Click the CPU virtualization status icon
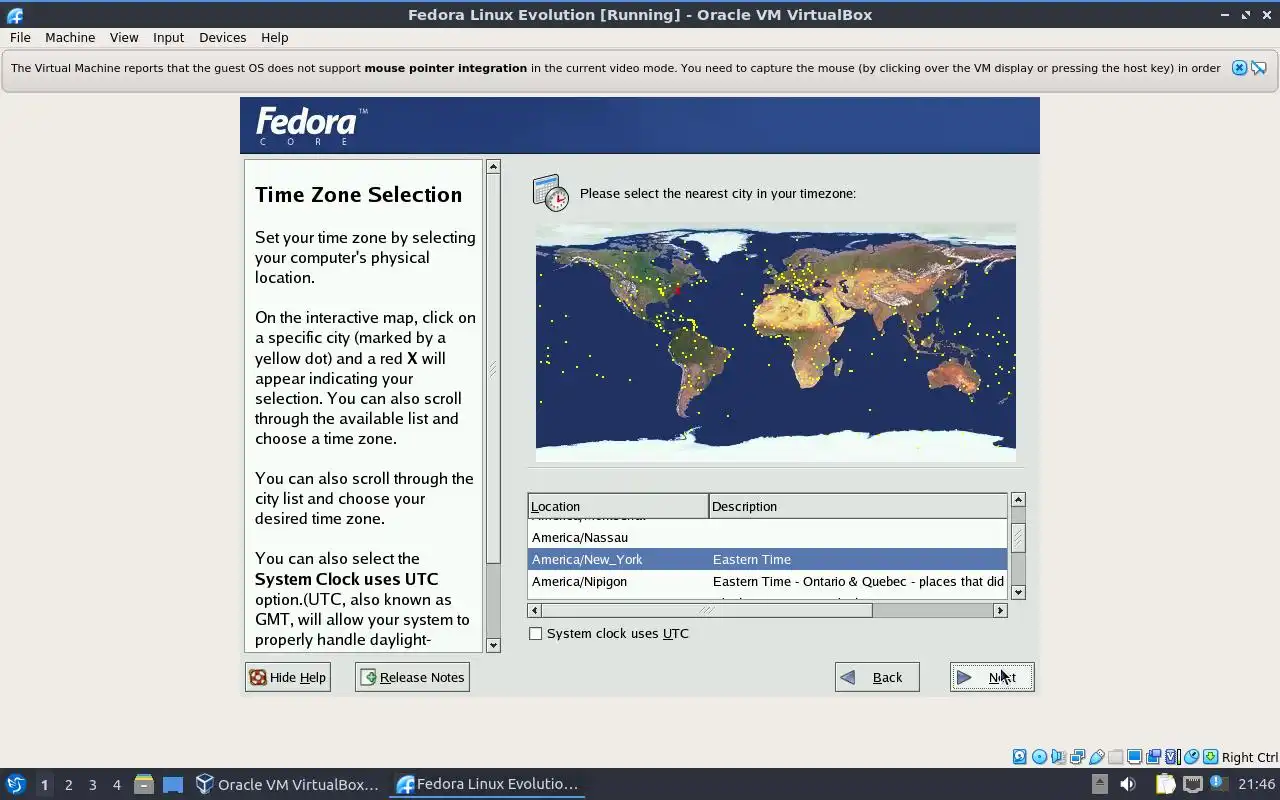The image size is (1280, 800). (x=1172, y=757)
